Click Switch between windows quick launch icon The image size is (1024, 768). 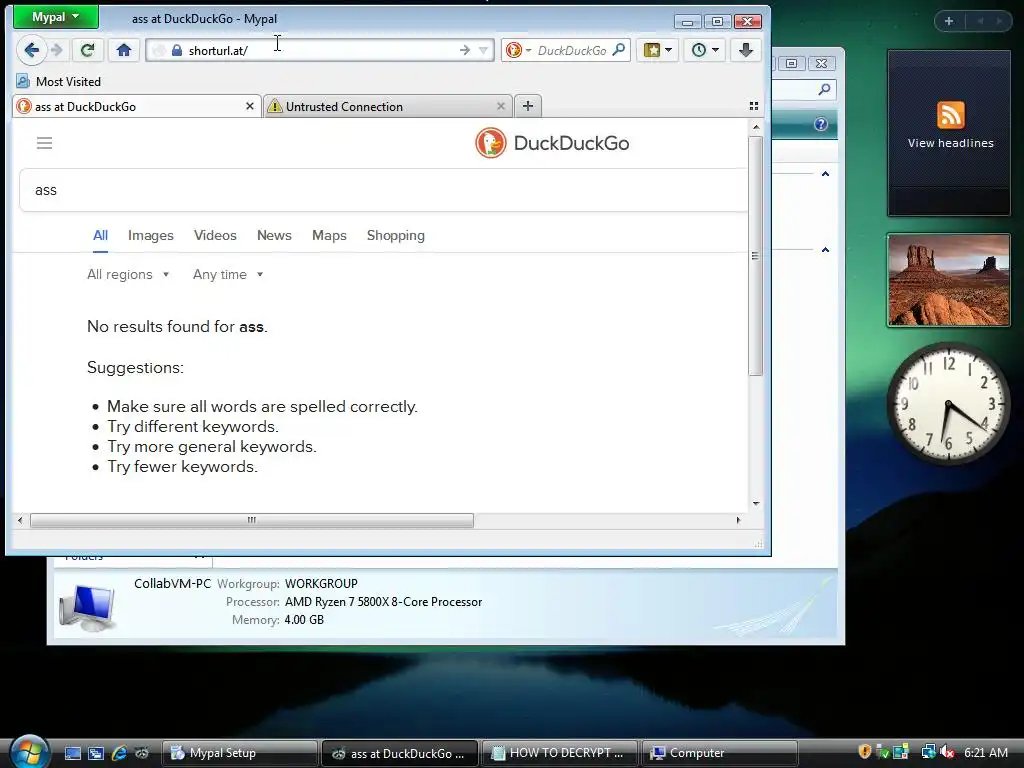coord(96,753)
